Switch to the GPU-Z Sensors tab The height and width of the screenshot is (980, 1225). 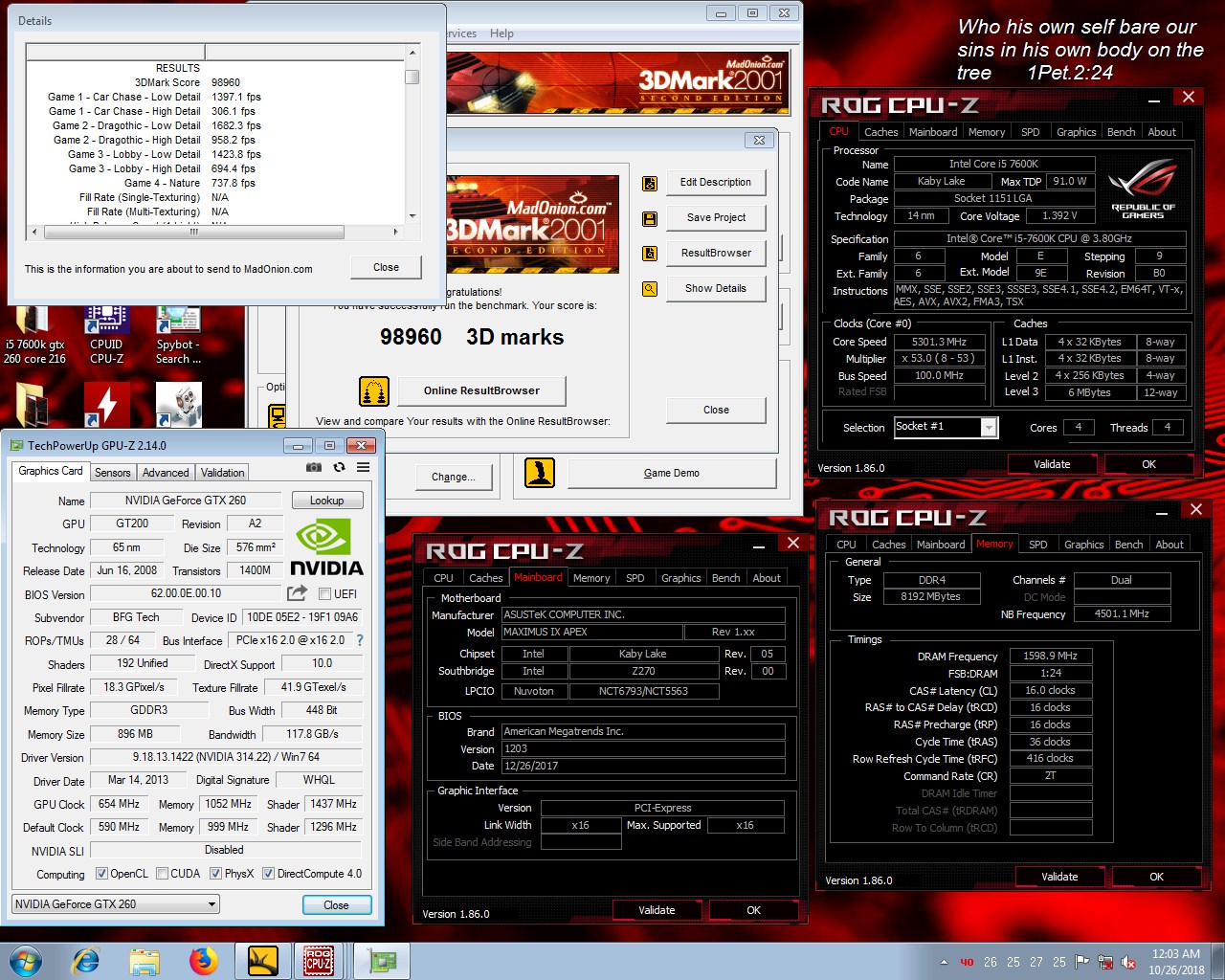112,473
